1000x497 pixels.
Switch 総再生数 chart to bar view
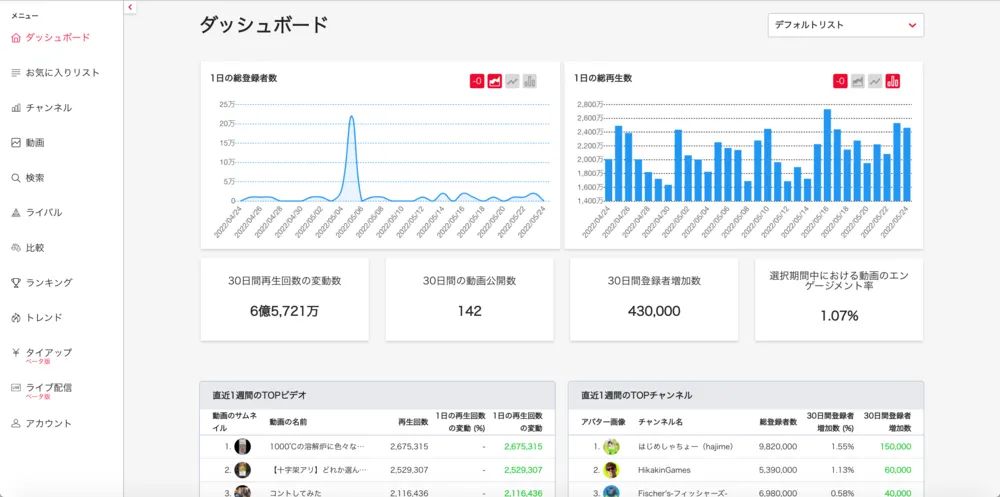point(893,81)
